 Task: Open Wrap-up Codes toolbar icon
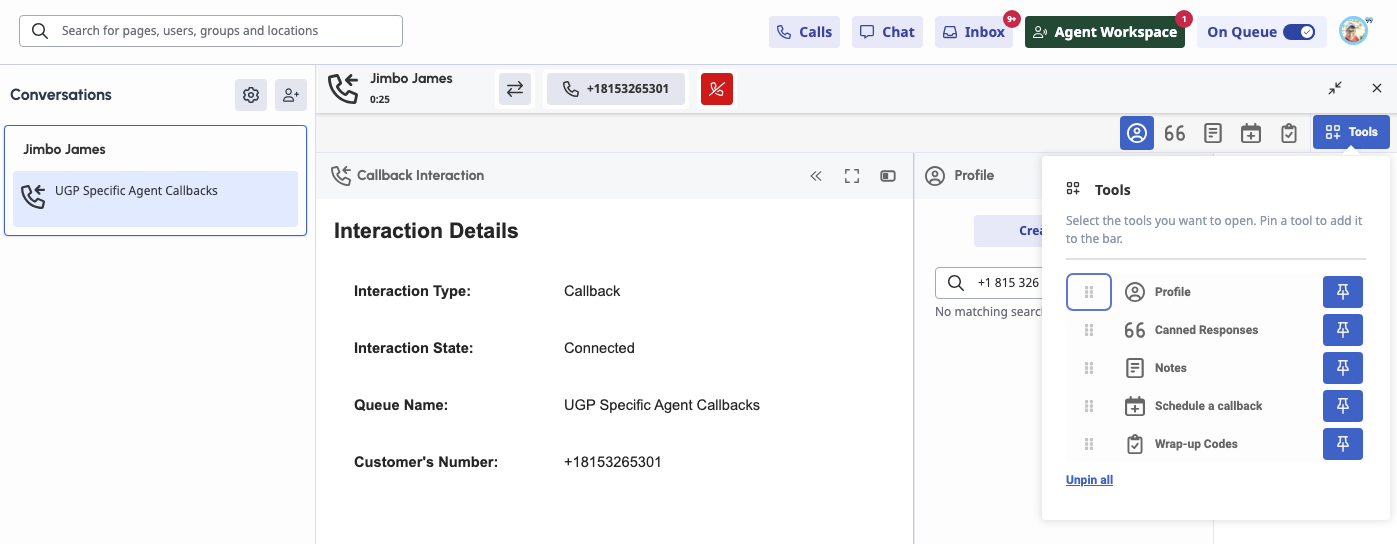tap(1289, 133)
